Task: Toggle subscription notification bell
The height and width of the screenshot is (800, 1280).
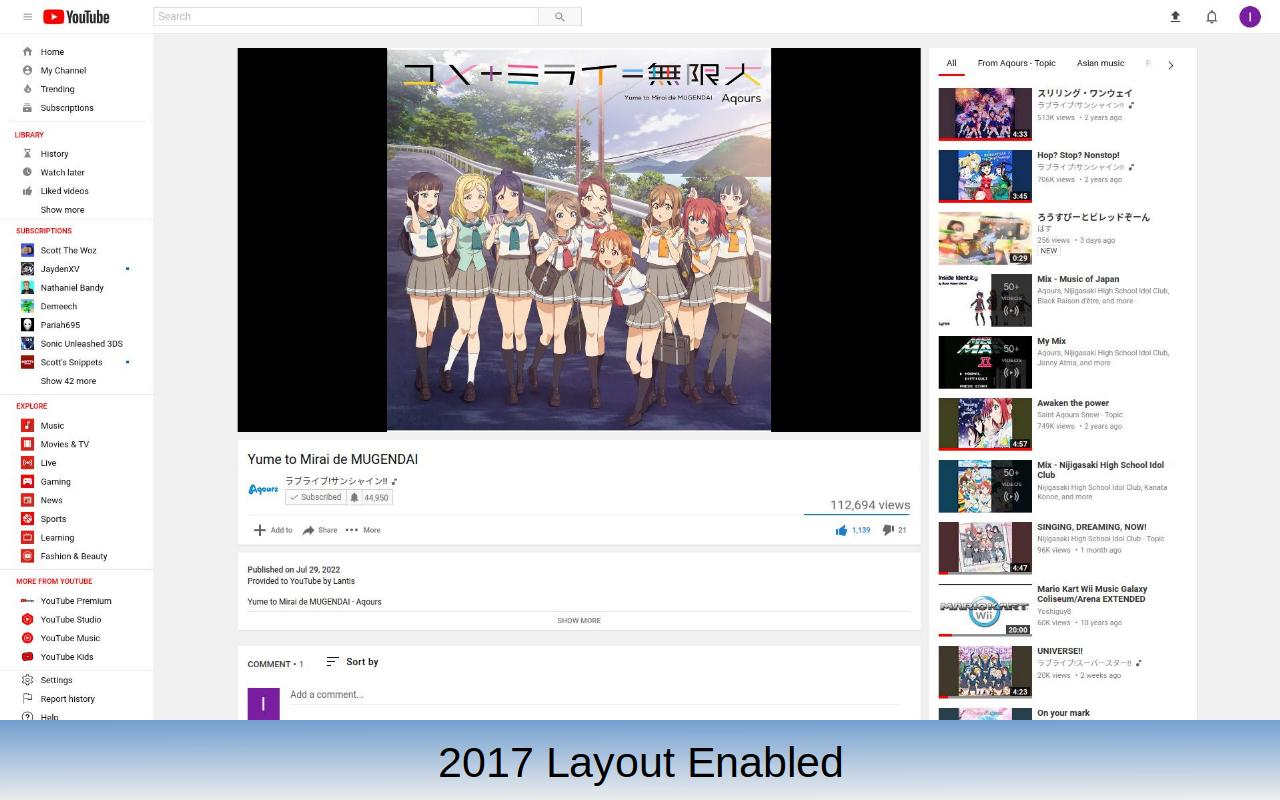Action: (354, 497)
